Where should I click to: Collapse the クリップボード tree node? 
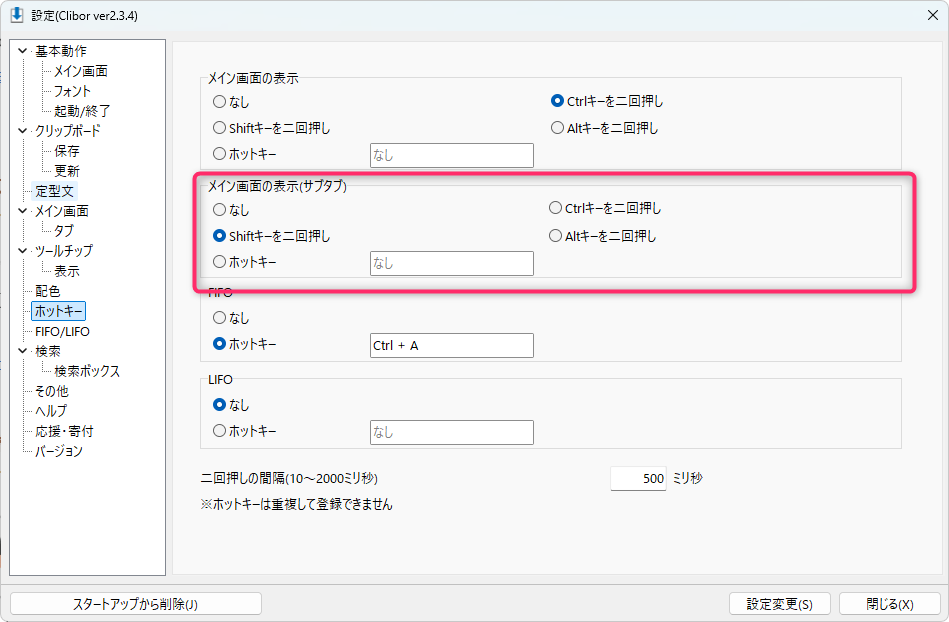click(23, 131)
